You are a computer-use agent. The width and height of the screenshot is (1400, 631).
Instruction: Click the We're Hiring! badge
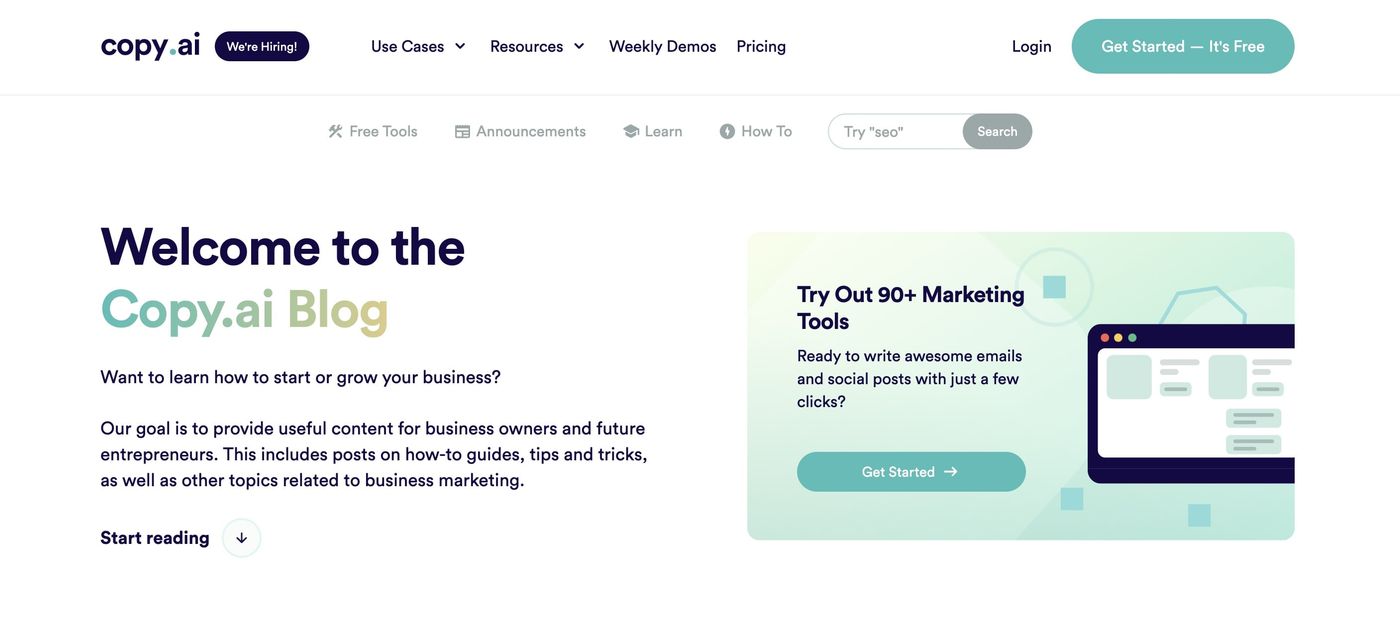(x=262, y=46)
